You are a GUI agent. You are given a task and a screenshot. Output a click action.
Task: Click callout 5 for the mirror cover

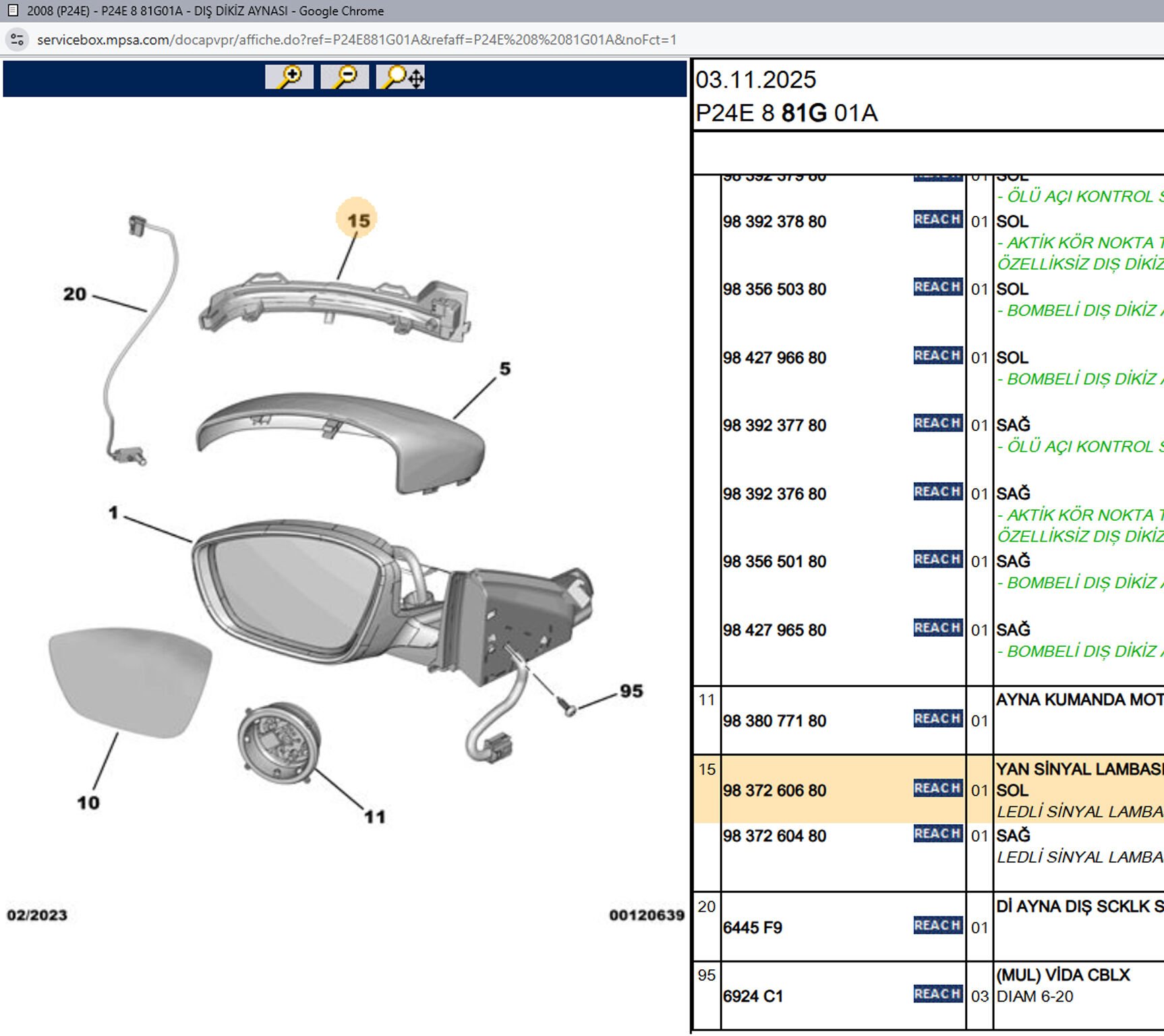tap(505, 369)
